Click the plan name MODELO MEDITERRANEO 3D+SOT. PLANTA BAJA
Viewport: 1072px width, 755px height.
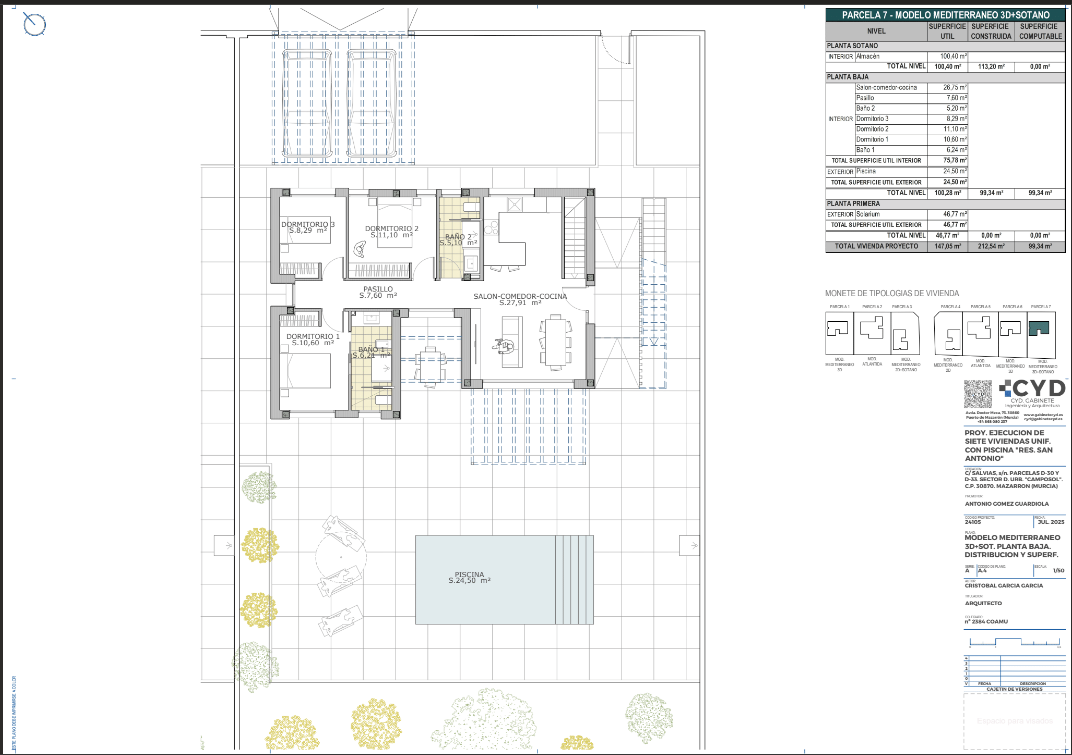1013,546
